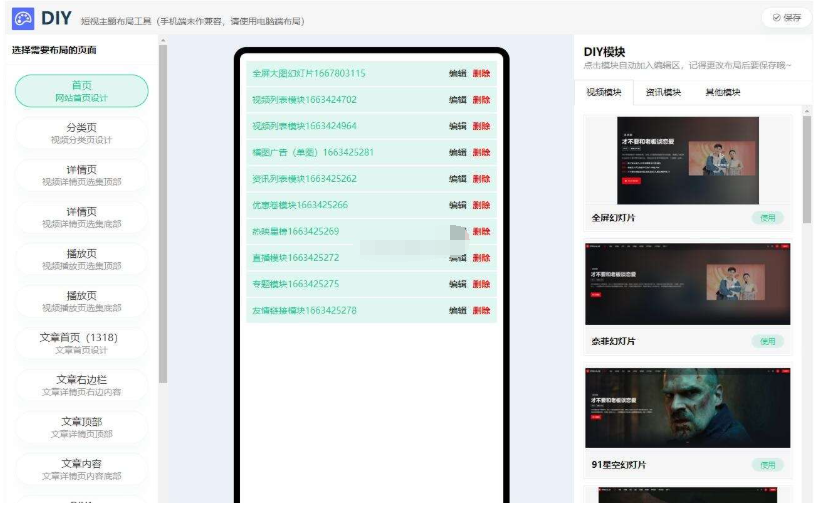
Task: Click the DIY模块 panel heading
Action: (604, 52)
